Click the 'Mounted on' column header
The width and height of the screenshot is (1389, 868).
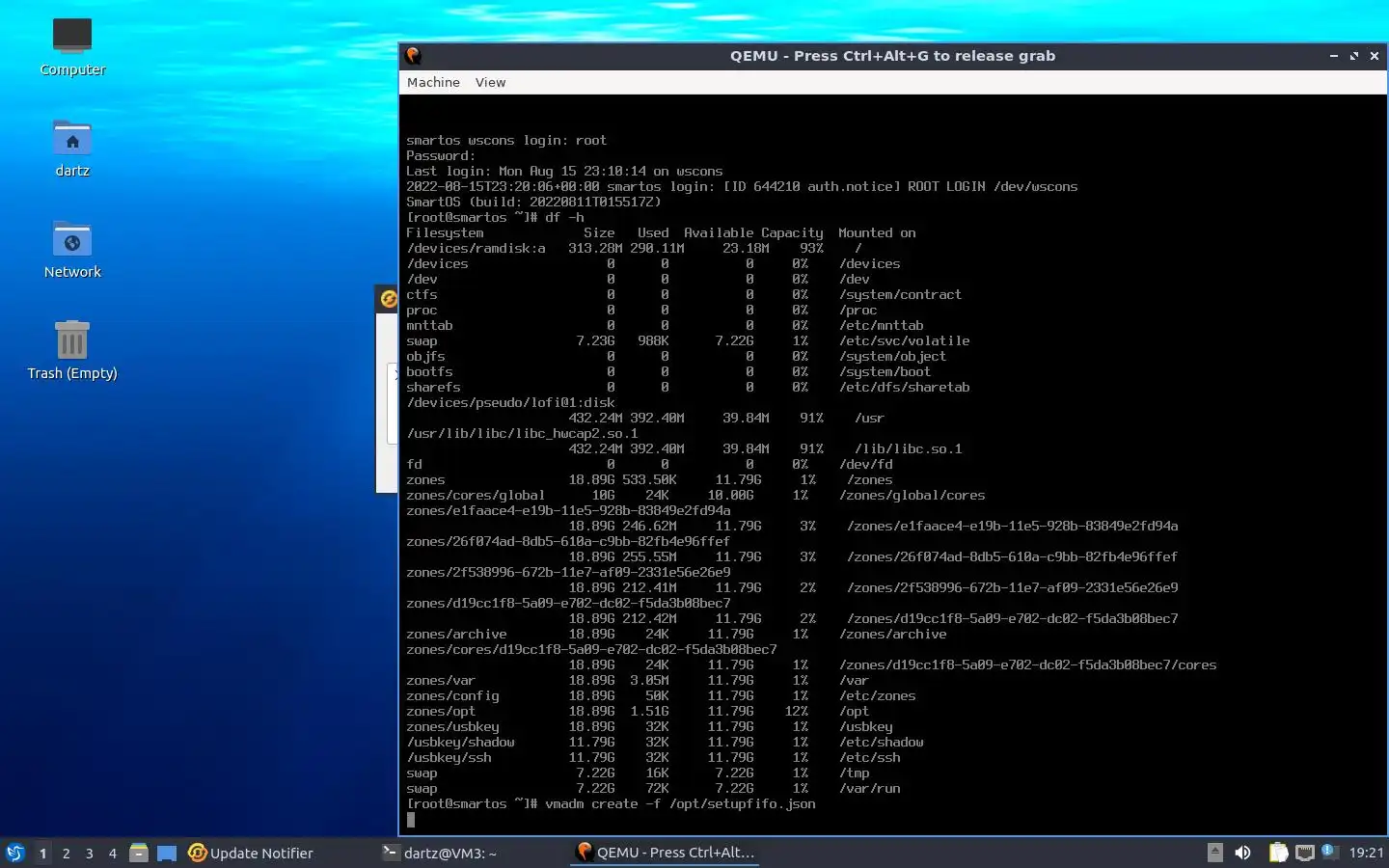(x=877, y=232)
